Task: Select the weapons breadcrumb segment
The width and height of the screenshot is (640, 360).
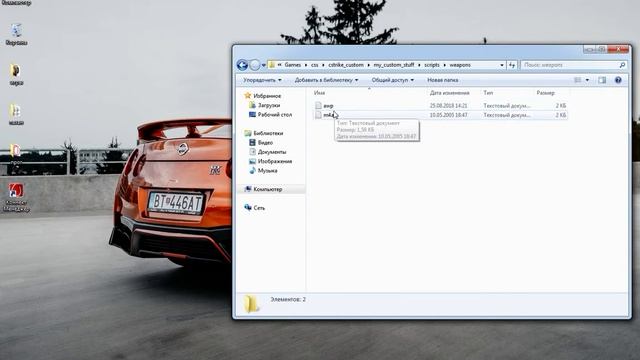Action: (460, 65)
